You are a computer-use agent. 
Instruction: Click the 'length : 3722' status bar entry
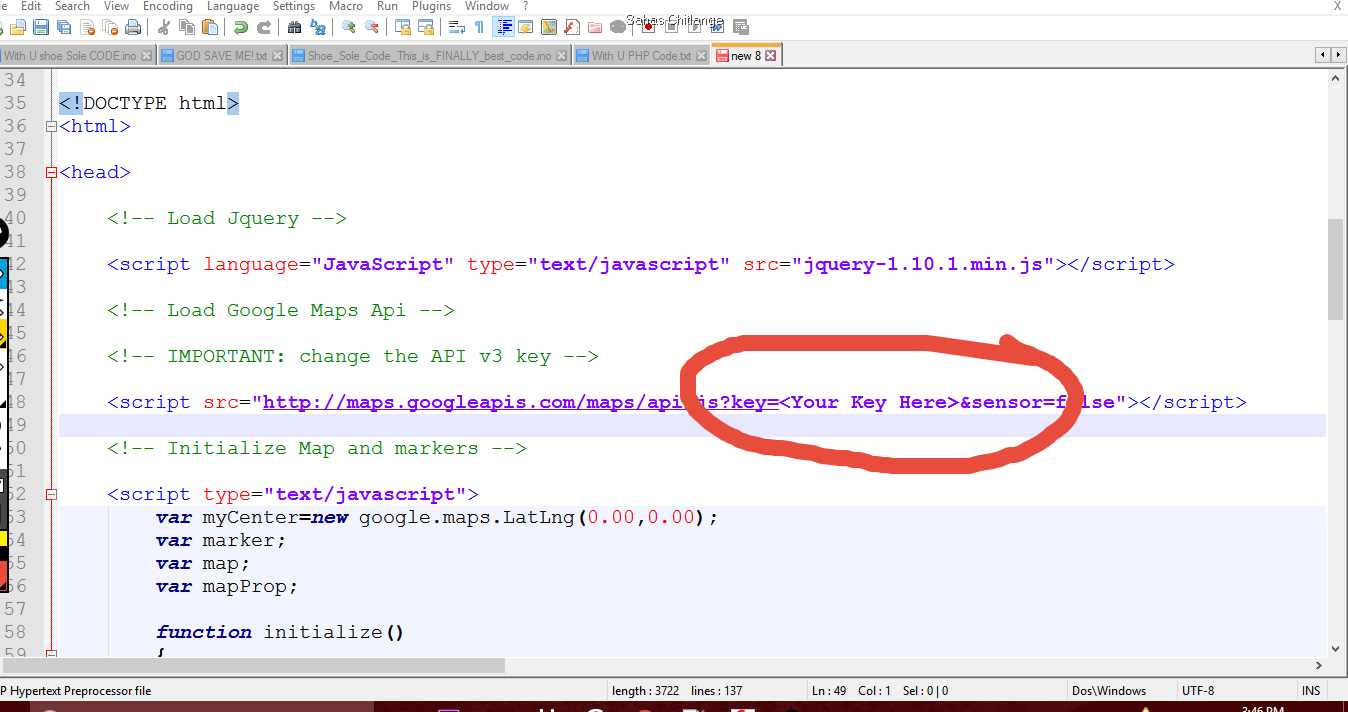pyautogui.click(x=645, y=691)
